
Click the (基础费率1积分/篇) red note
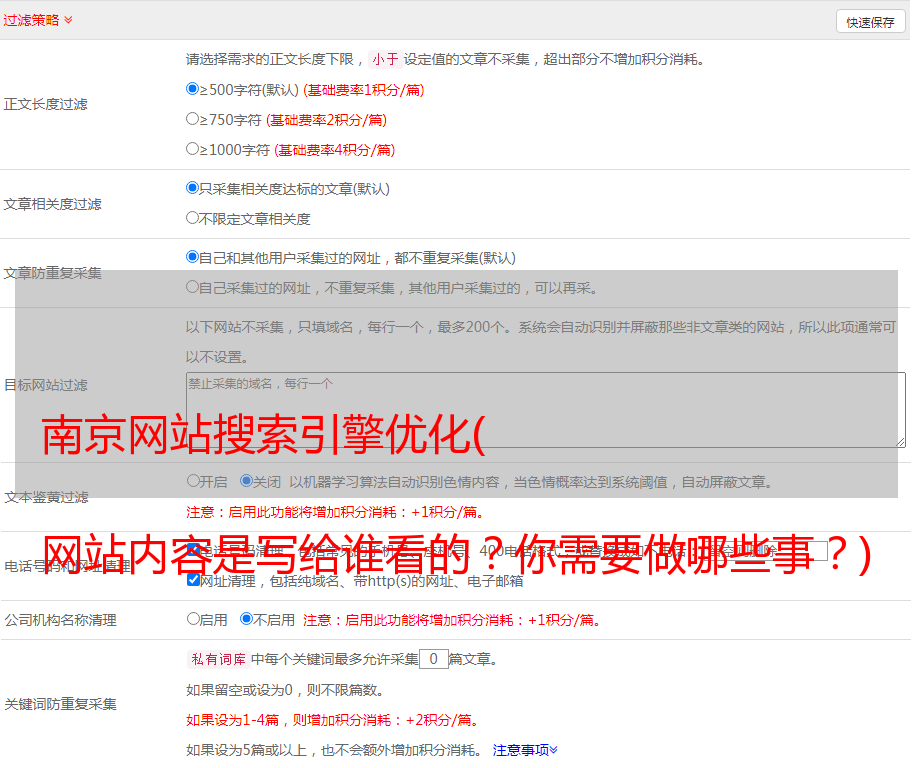point(364,90)
